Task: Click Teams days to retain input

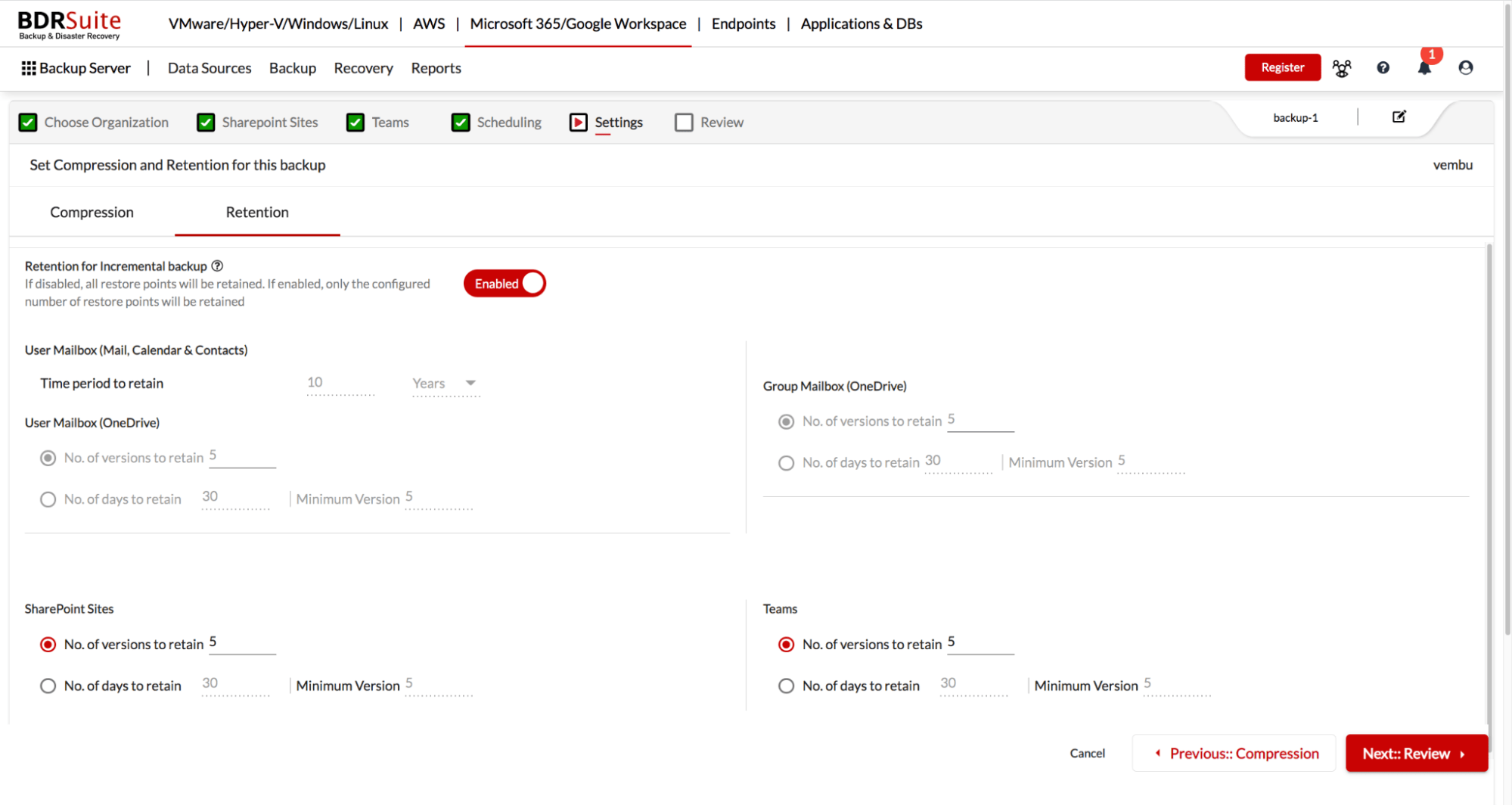Action: click(x=973, y=685)
